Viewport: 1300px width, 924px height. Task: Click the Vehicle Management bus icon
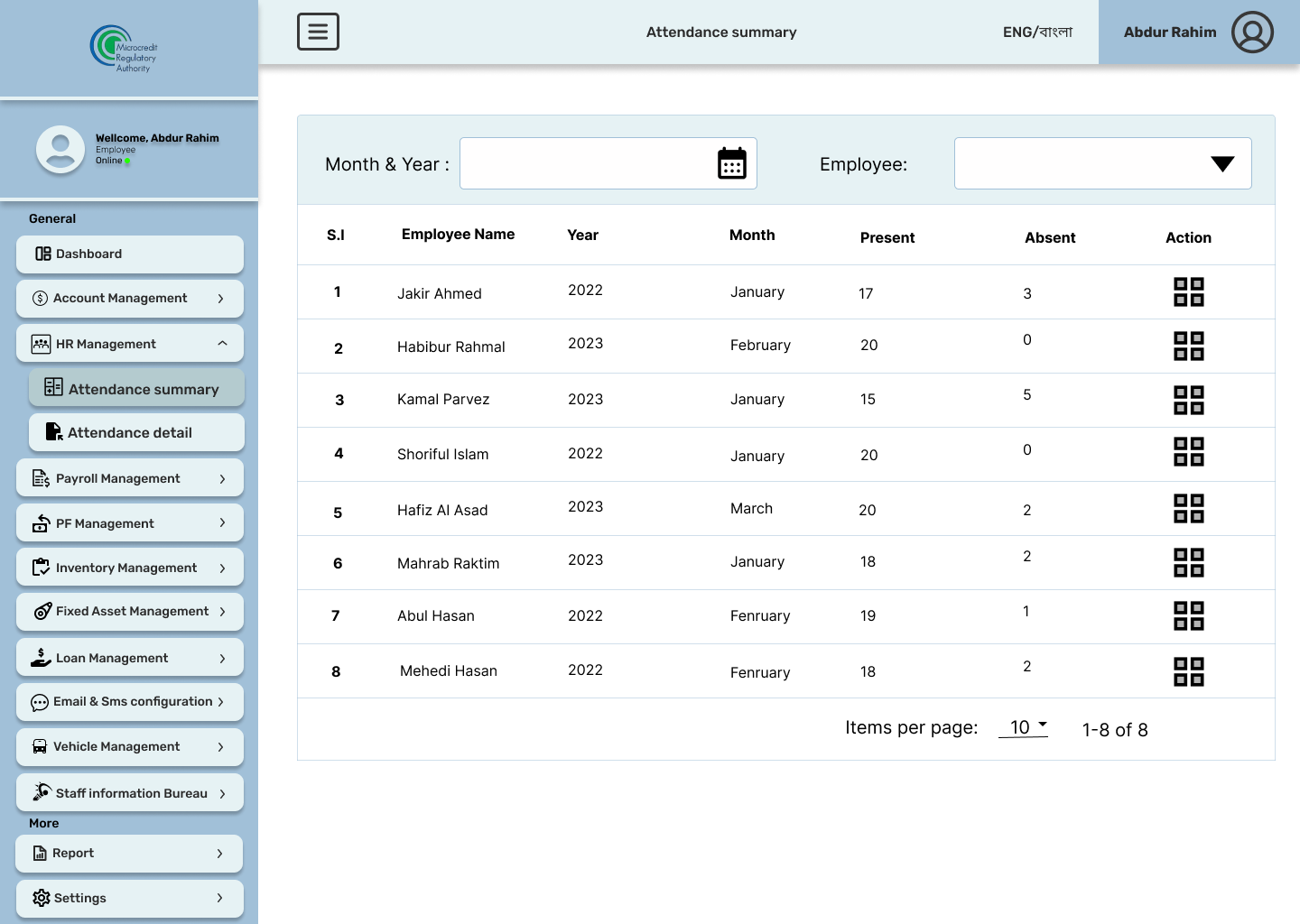[x=40, y=746]
